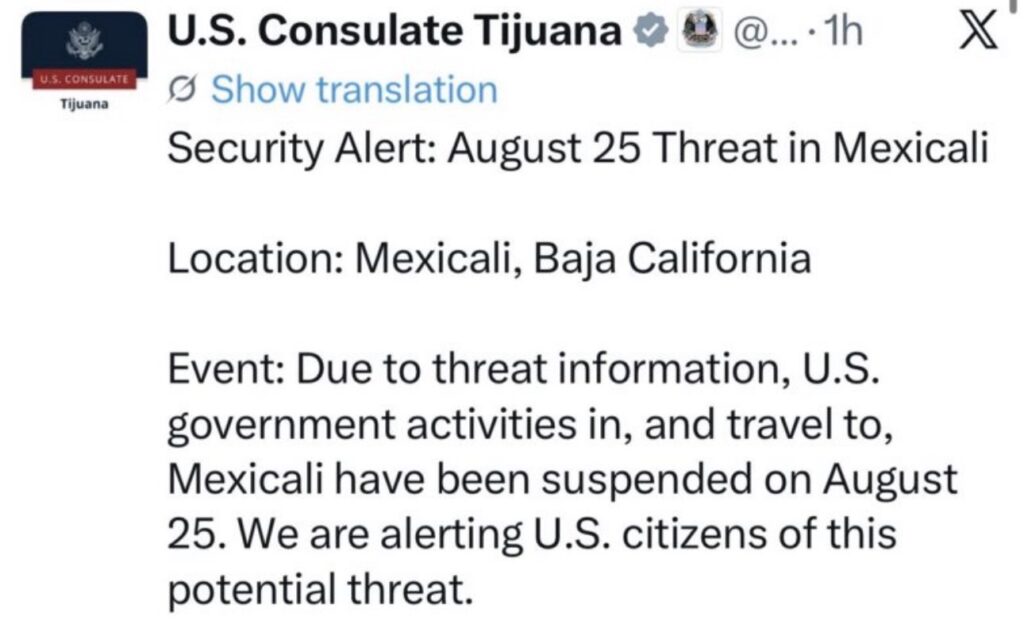The height and width of the screenshot is (636, 1024).
Task: Click the Mexicali have been suspended line
Action: coord(562,480)
